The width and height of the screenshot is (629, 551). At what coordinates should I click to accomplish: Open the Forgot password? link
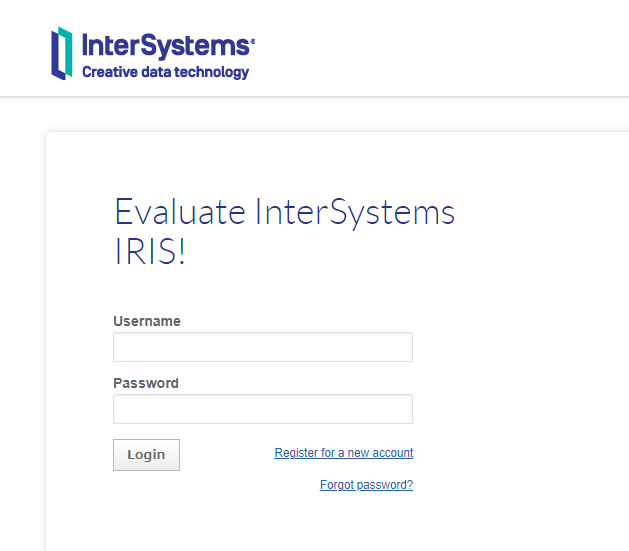point(366,485)
